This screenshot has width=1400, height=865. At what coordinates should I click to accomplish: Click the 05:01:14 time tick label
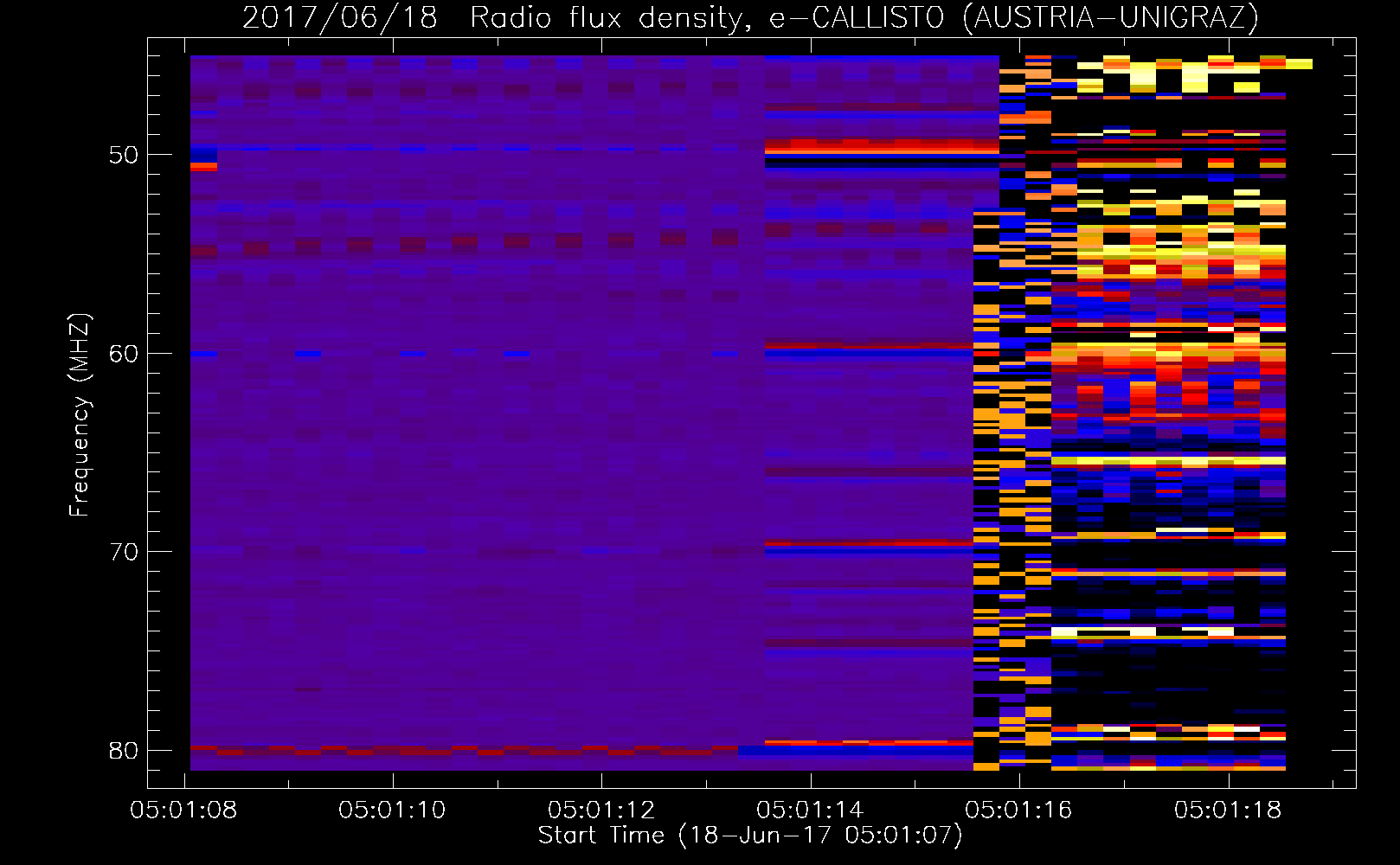[811, 811]
